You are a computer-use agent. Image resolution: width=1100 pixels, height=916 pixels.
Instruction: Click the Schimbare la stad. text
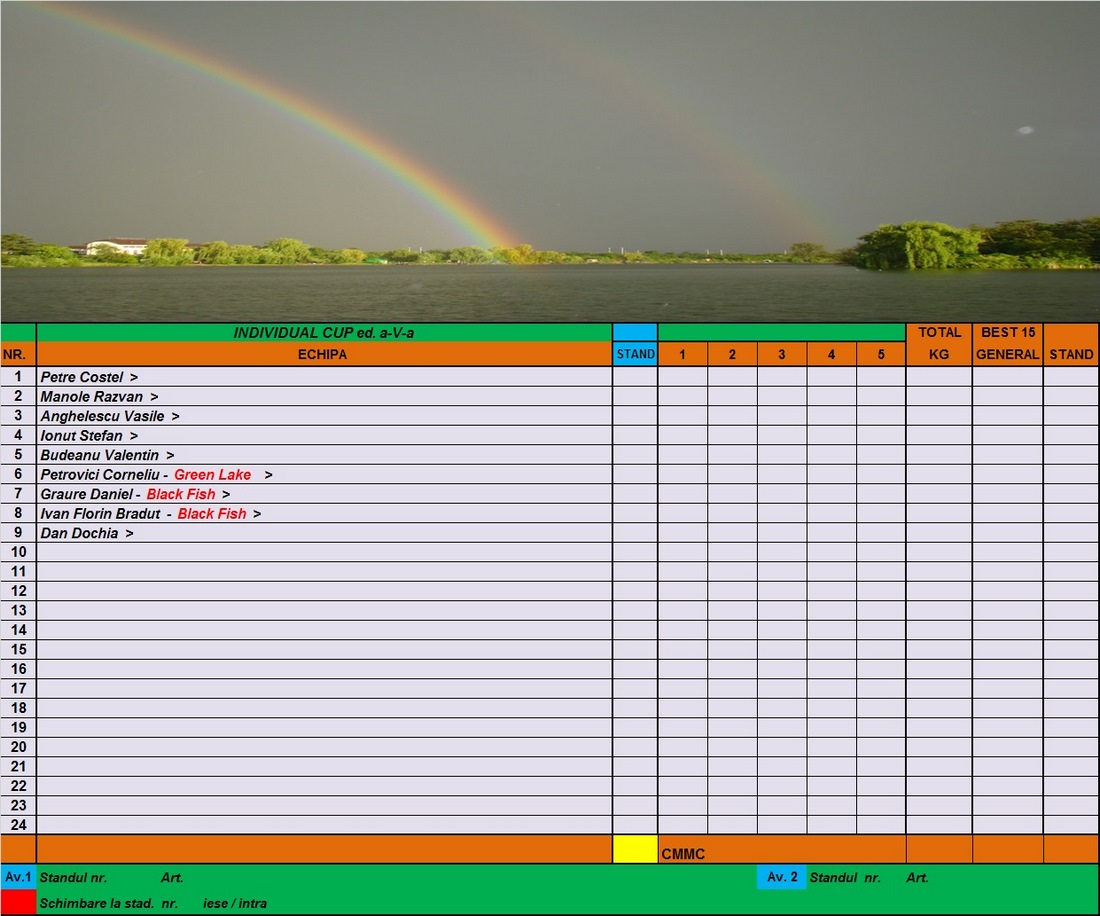click(97, 903)
